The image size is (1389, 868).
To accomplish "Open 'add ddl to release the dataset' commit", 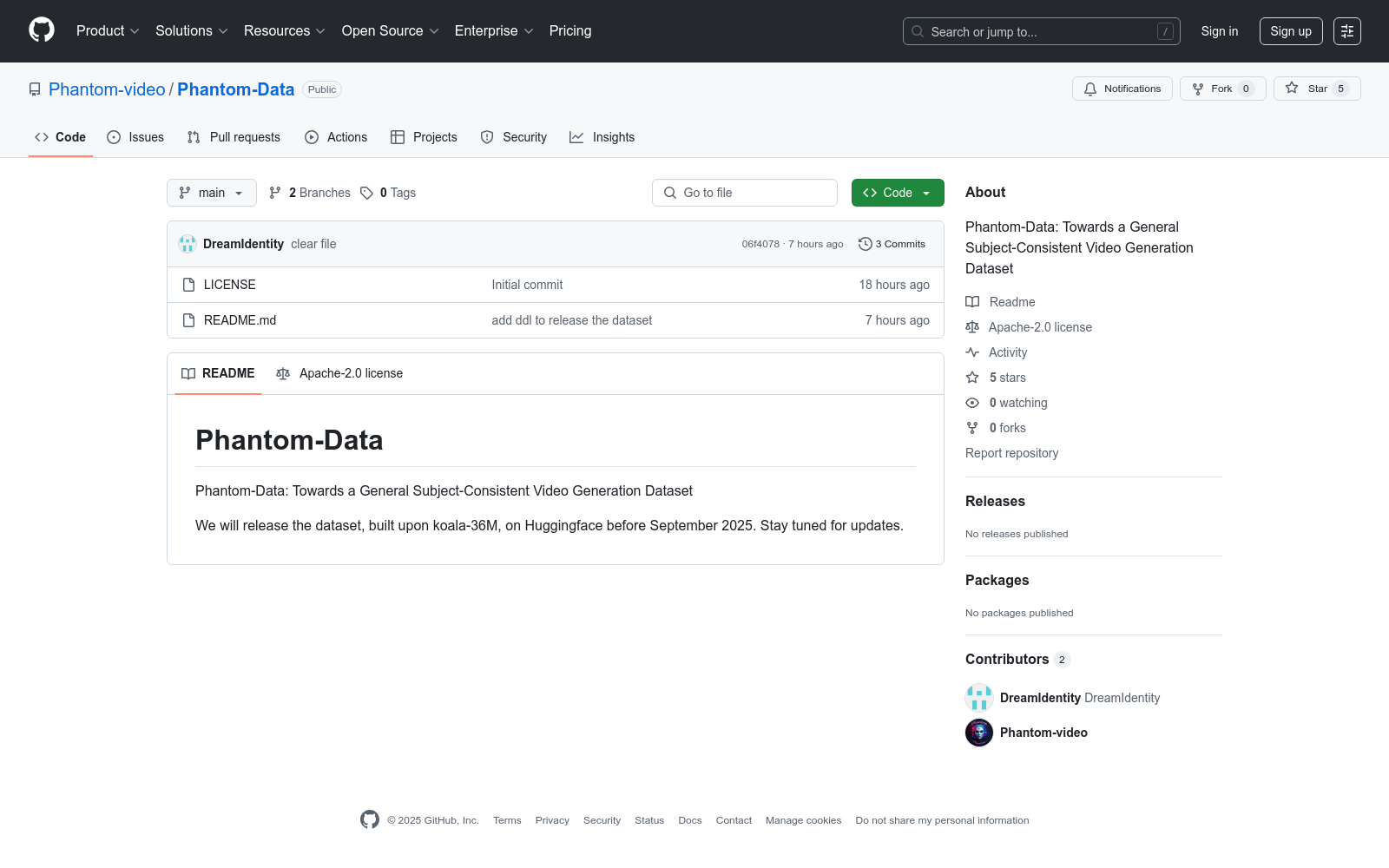I will [x=572, y=320].
